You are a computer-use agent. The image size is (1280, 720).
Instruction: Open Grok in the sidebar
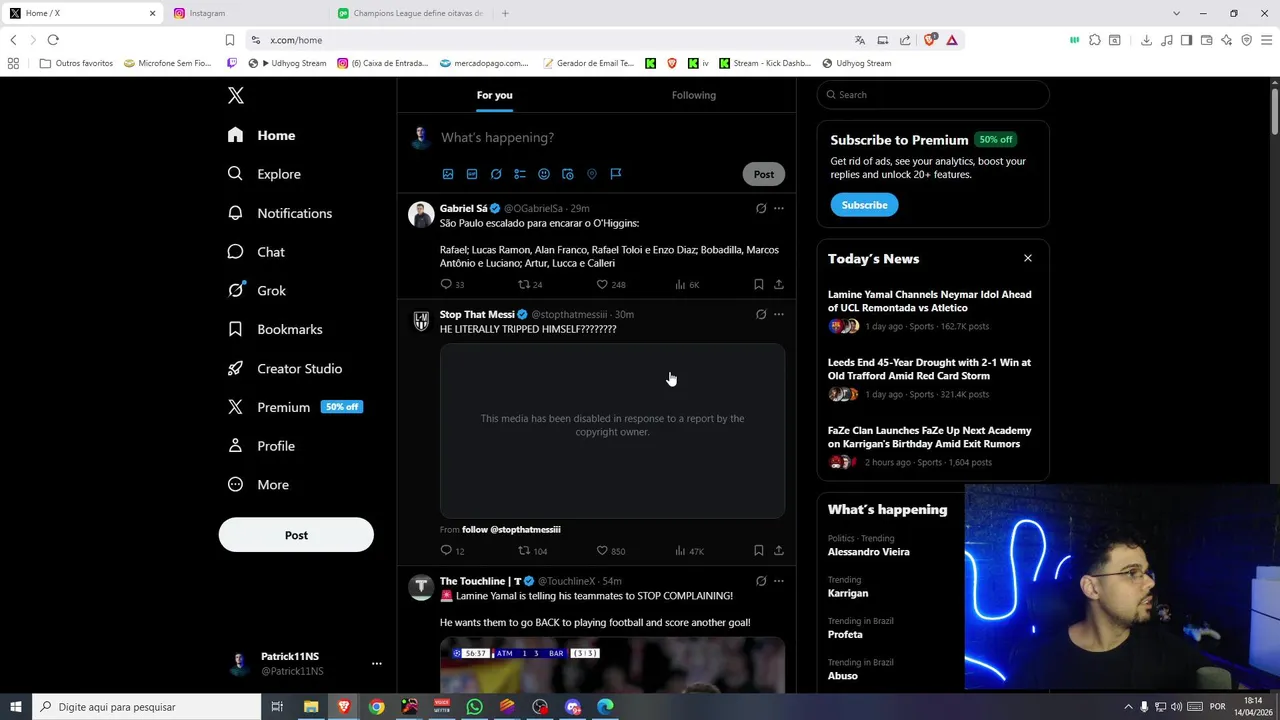257,290
